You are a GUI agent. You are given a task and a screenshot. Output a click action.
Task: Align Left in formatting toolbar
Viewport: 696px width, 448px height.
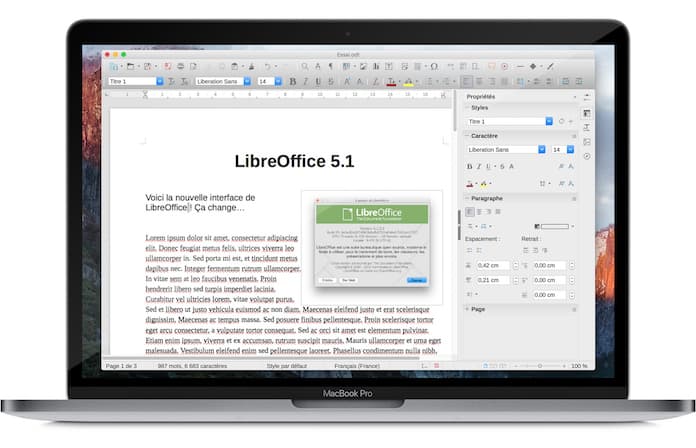click(x=467, y=81)
